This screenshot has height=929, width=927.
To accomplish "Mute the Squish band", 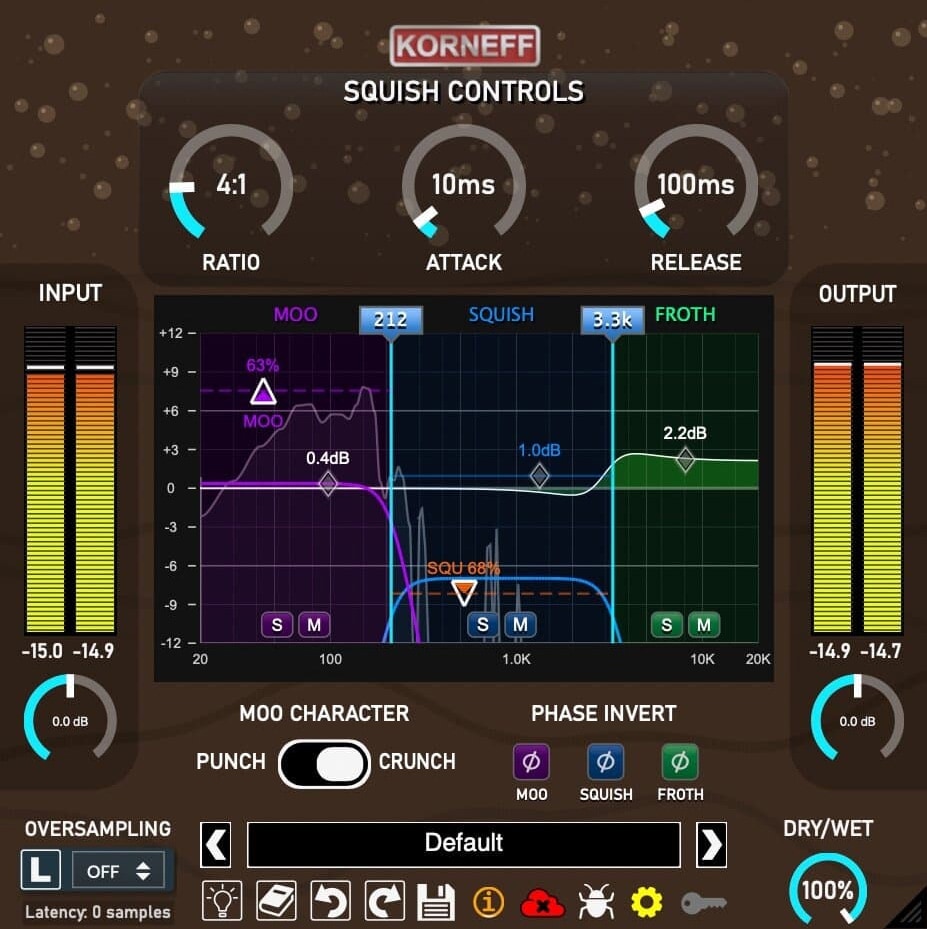I will (520, 625).
